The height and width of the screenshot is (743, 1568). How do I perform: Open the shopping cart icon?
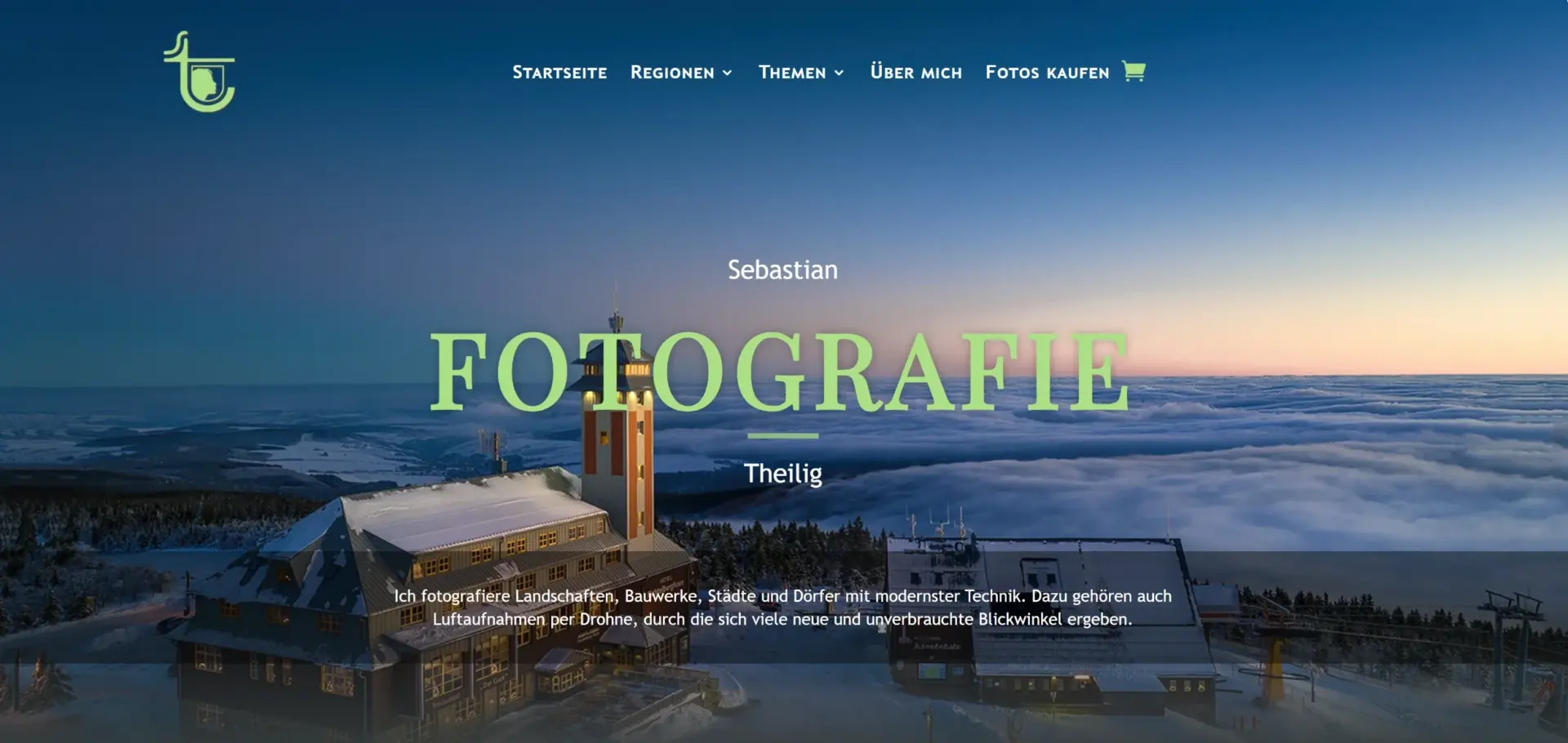(1134, 71)
